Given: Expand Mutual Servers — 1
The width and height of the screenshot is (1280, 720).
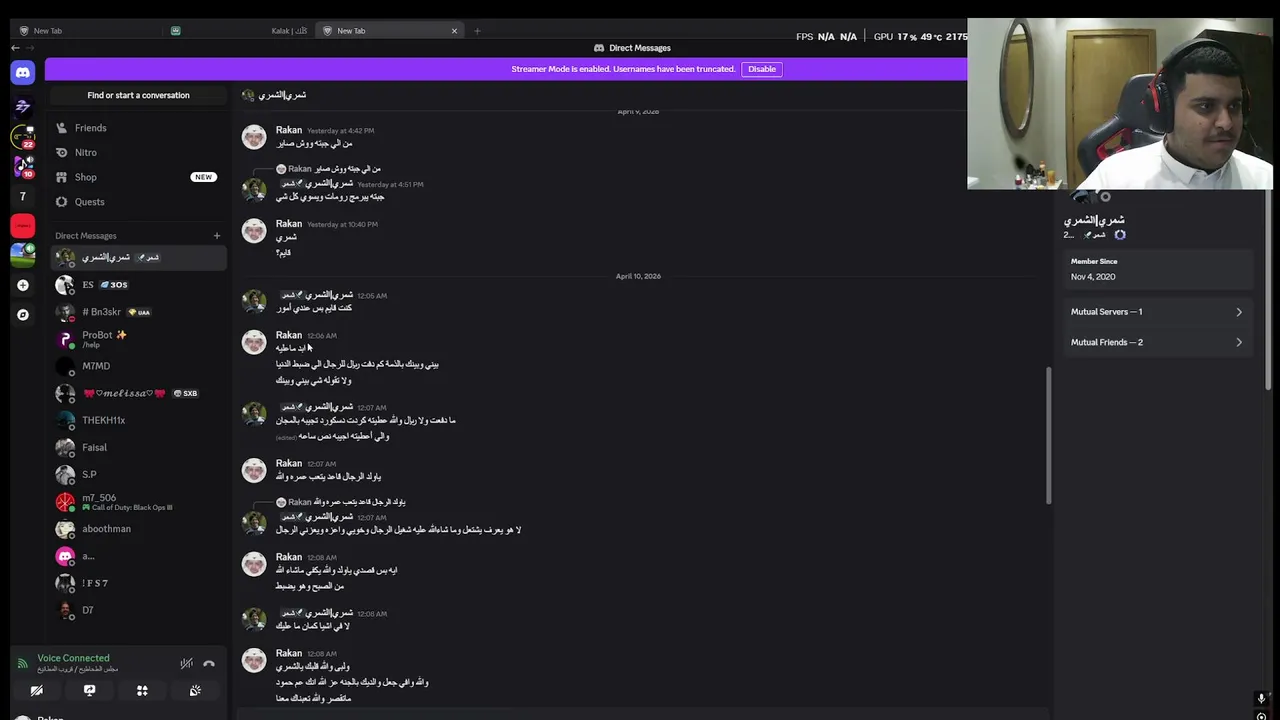Looking at the screenshot, I should click(x=1157, y=312).
